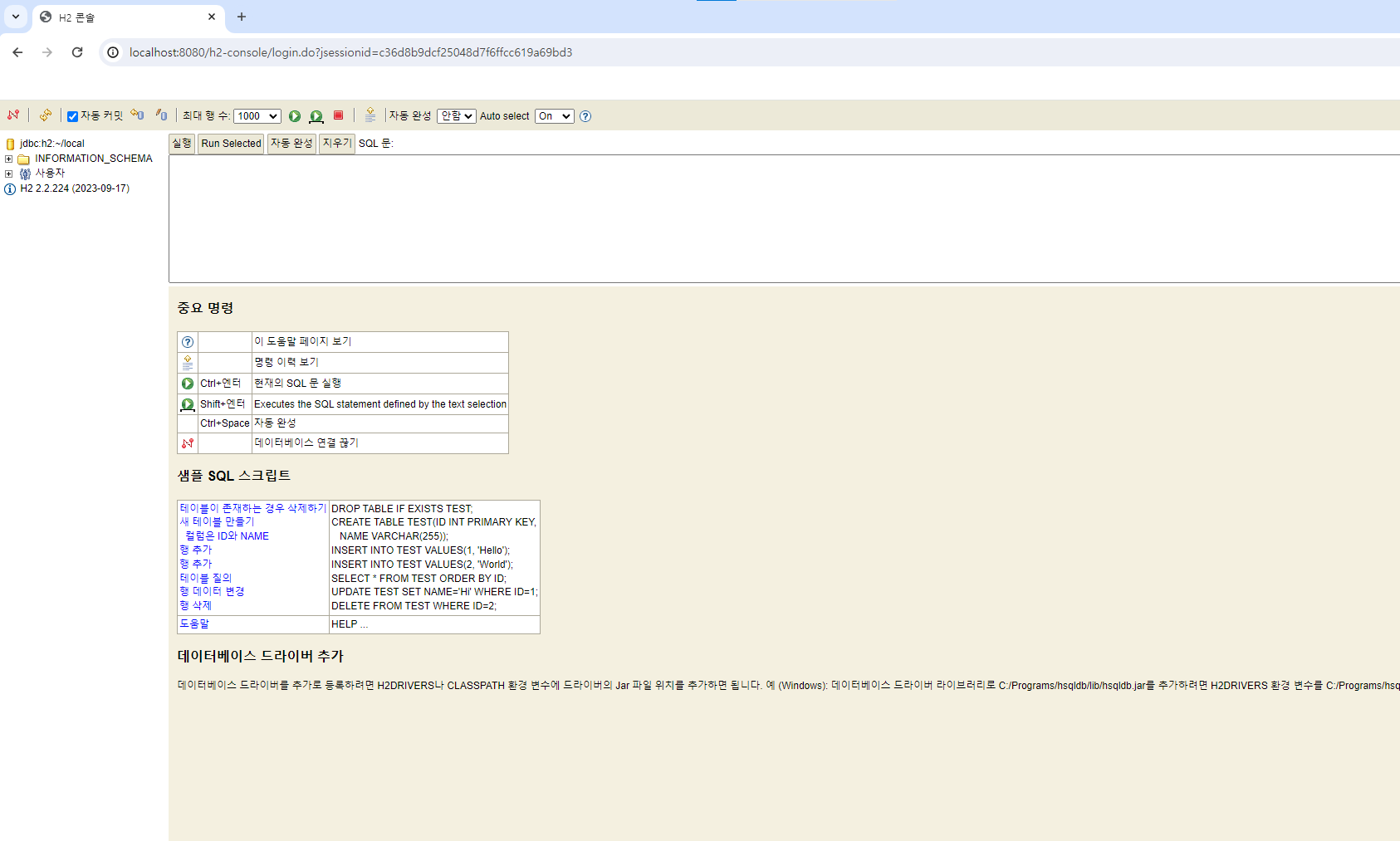
Task: Click the 행 데이터 변경 sample link
Action: tap(212, 592)
